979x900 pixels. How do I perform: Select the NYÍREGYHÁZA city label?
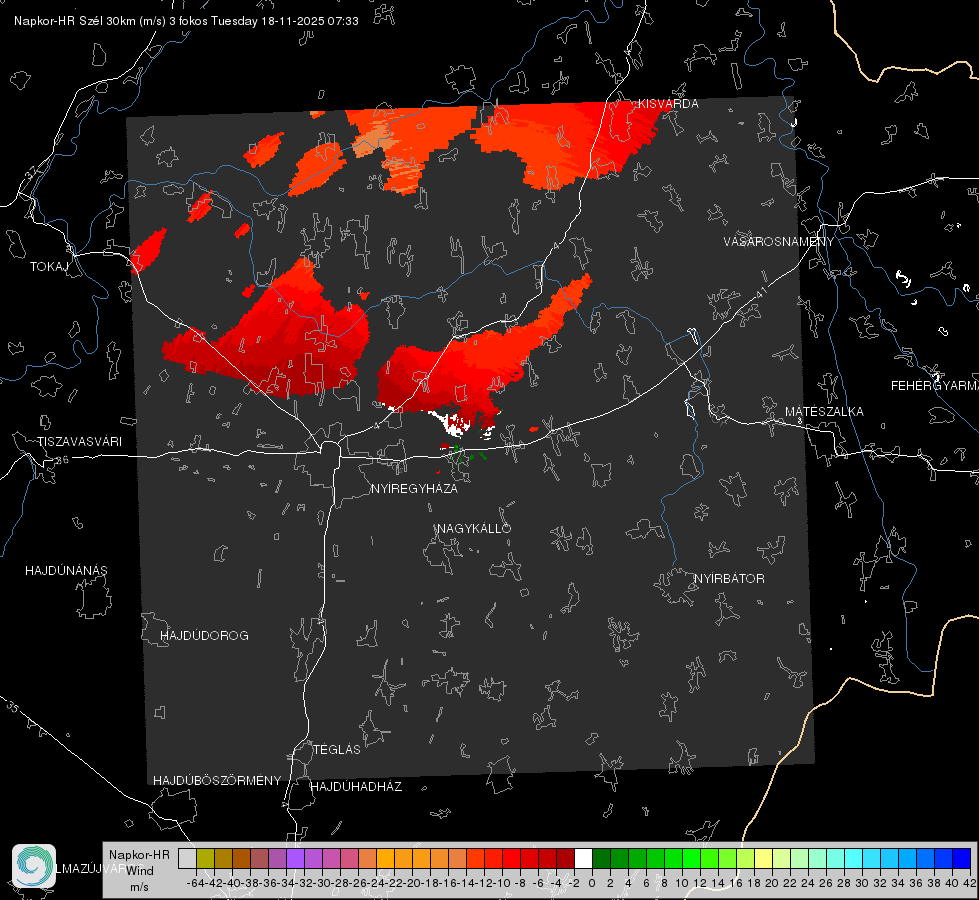click(414, 488)
